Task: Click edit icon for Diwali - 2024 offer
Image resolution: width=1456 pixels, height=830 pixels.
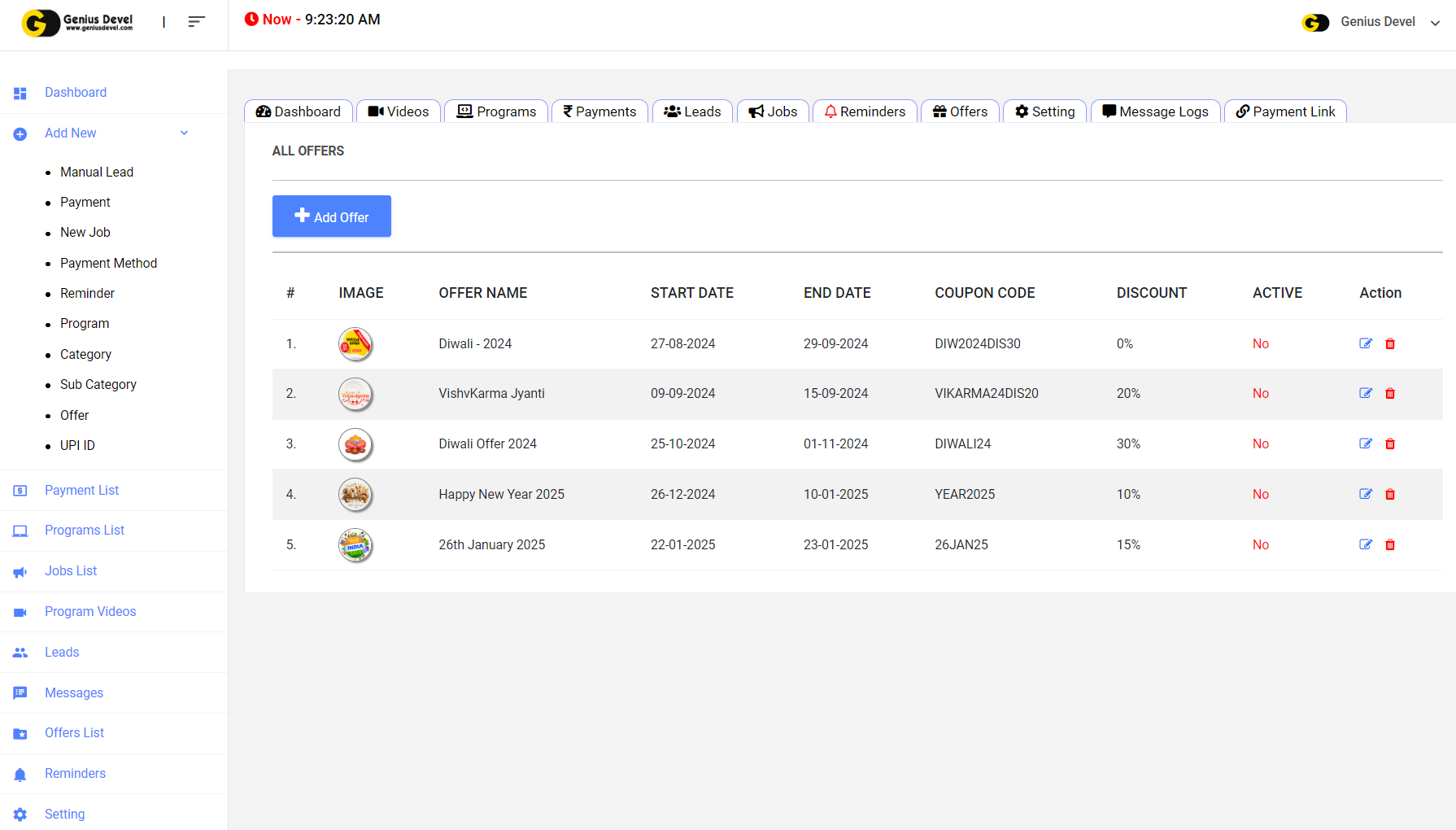Action: click(1365, 343)
